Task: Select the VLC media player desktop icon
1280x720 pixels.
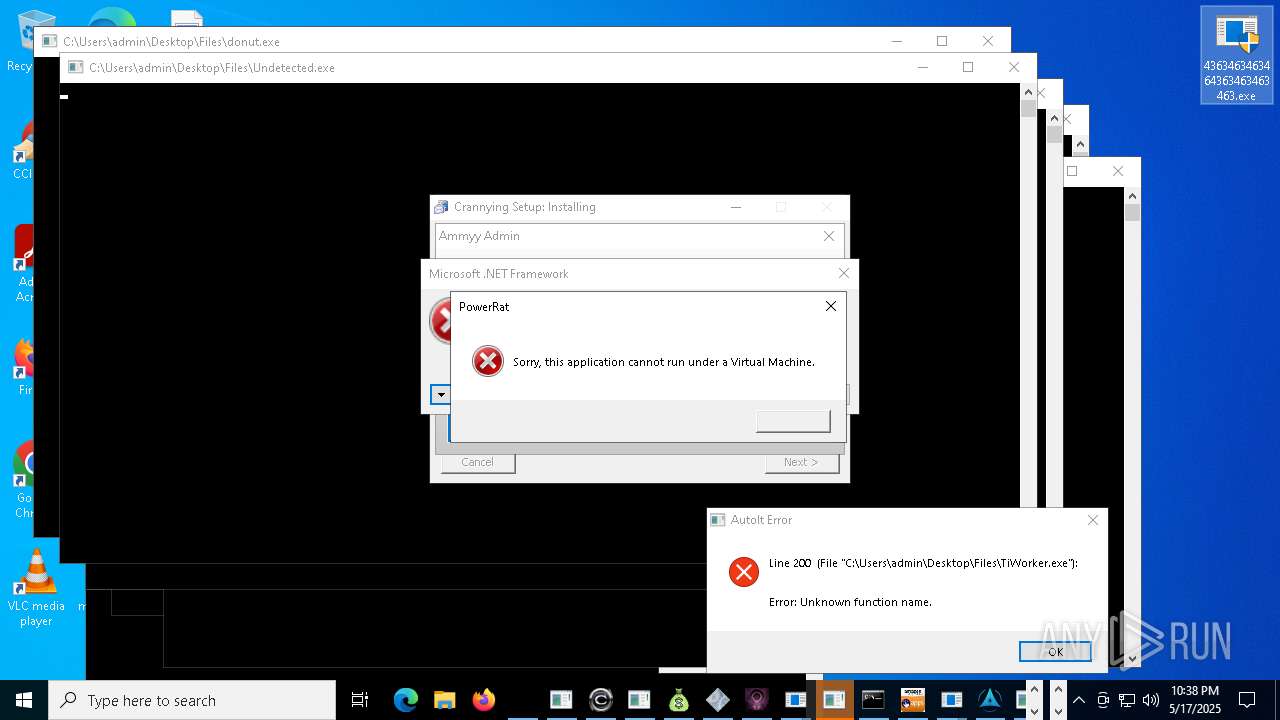Action: pyautogui.click(x=36, y=588)
